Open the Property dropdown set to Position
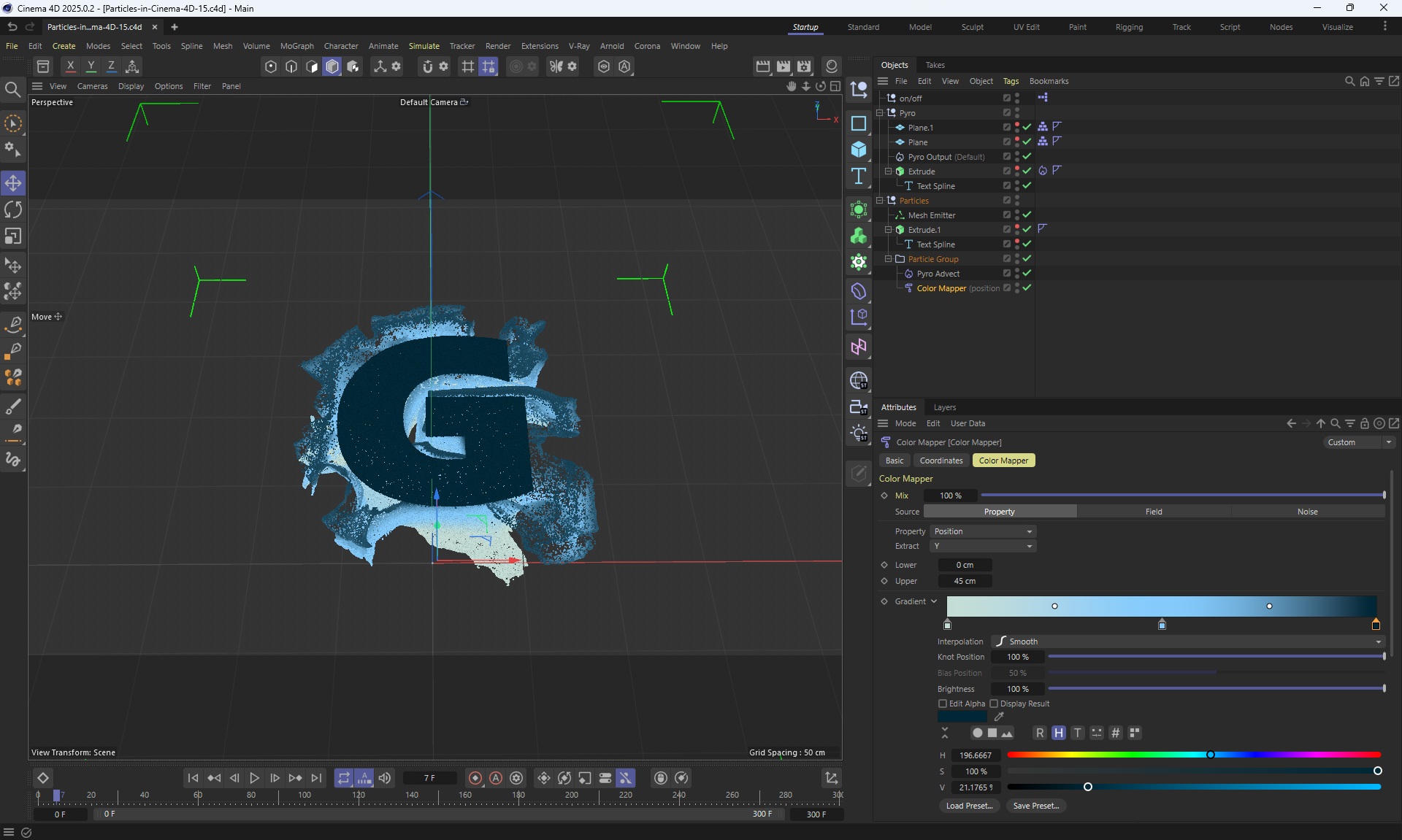This screenshot has width=1402, height=840. click(983, 531)
